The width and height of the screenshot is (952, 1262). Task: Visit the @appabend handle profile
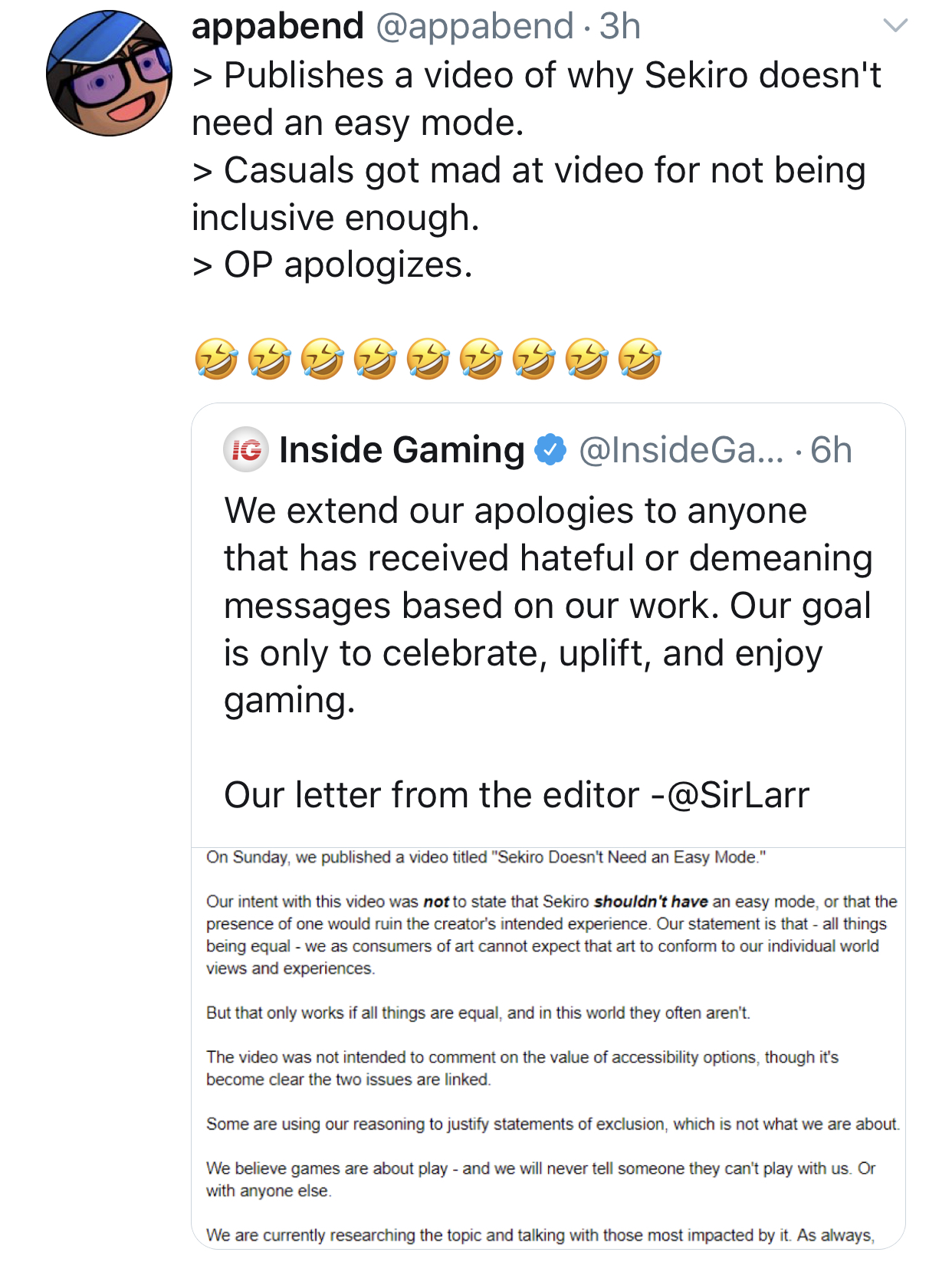474,27
